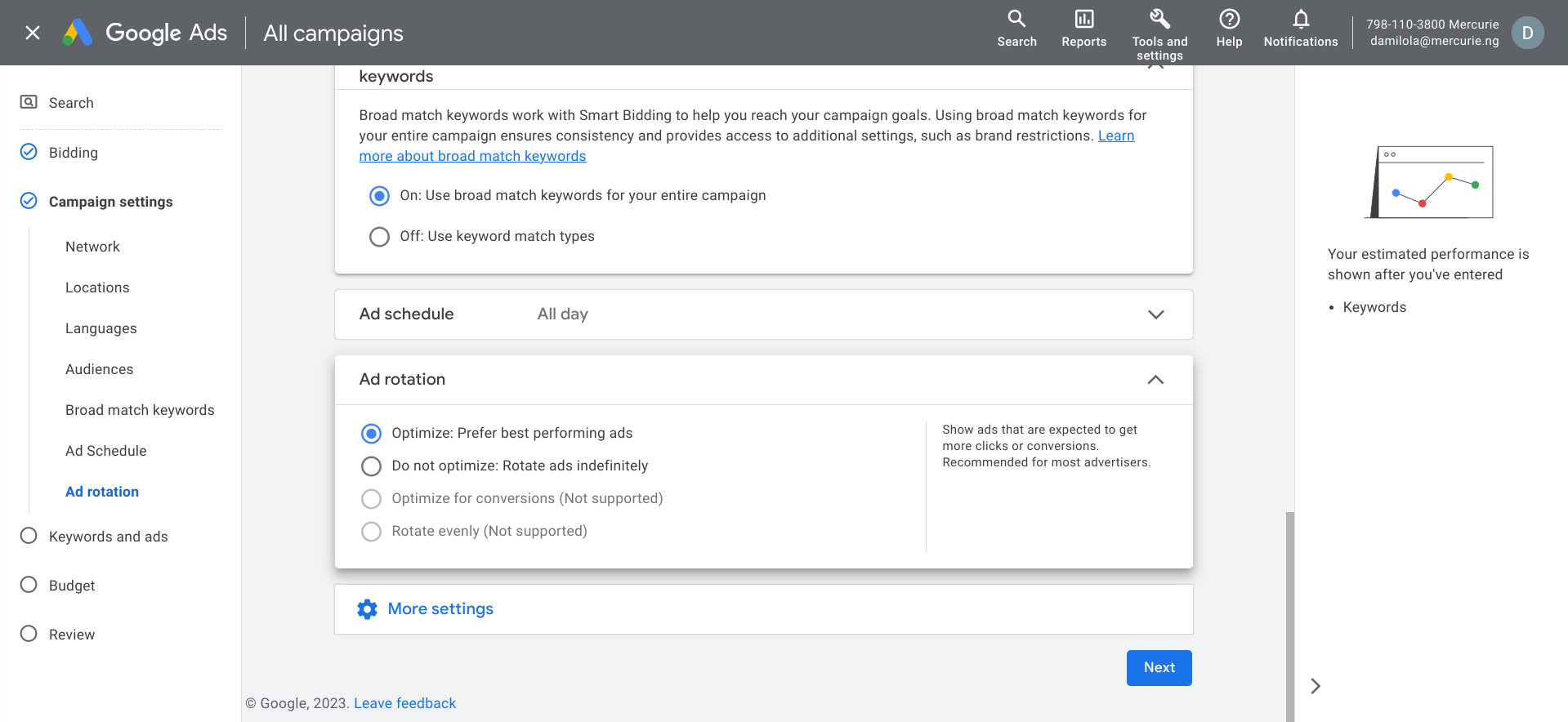The height and width of the screenshot is (722, 1568).
Task: Click the account avatar "D" icon
Action: click(1527, 33)
